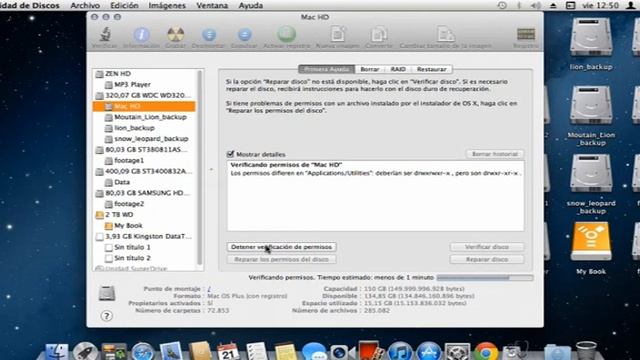640x360 pixels.
Task: Open the Trash in the Dock
Action: [586, 351]
